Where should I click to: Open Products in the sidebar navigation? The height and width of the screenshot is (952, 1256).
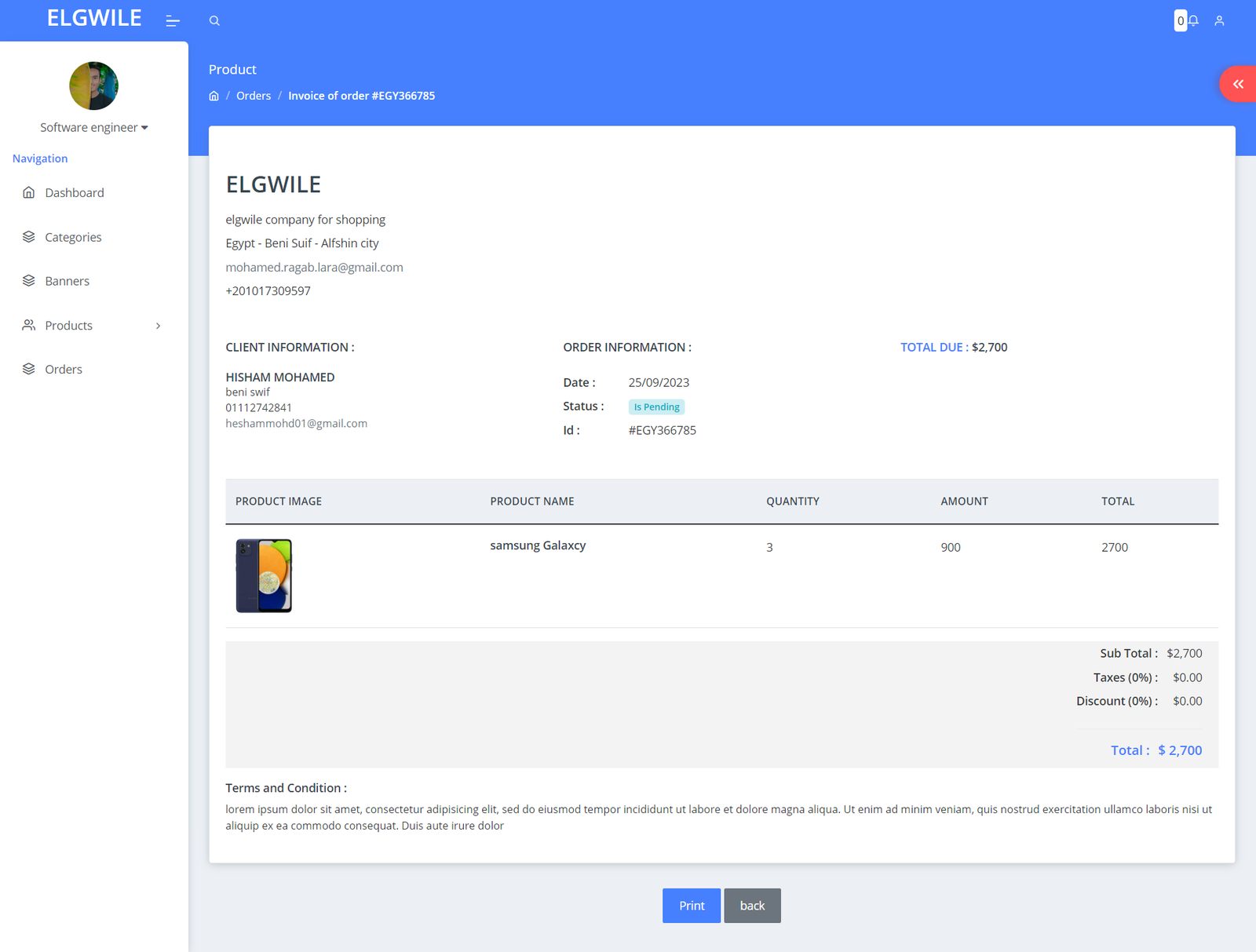[x=69, y=326]
